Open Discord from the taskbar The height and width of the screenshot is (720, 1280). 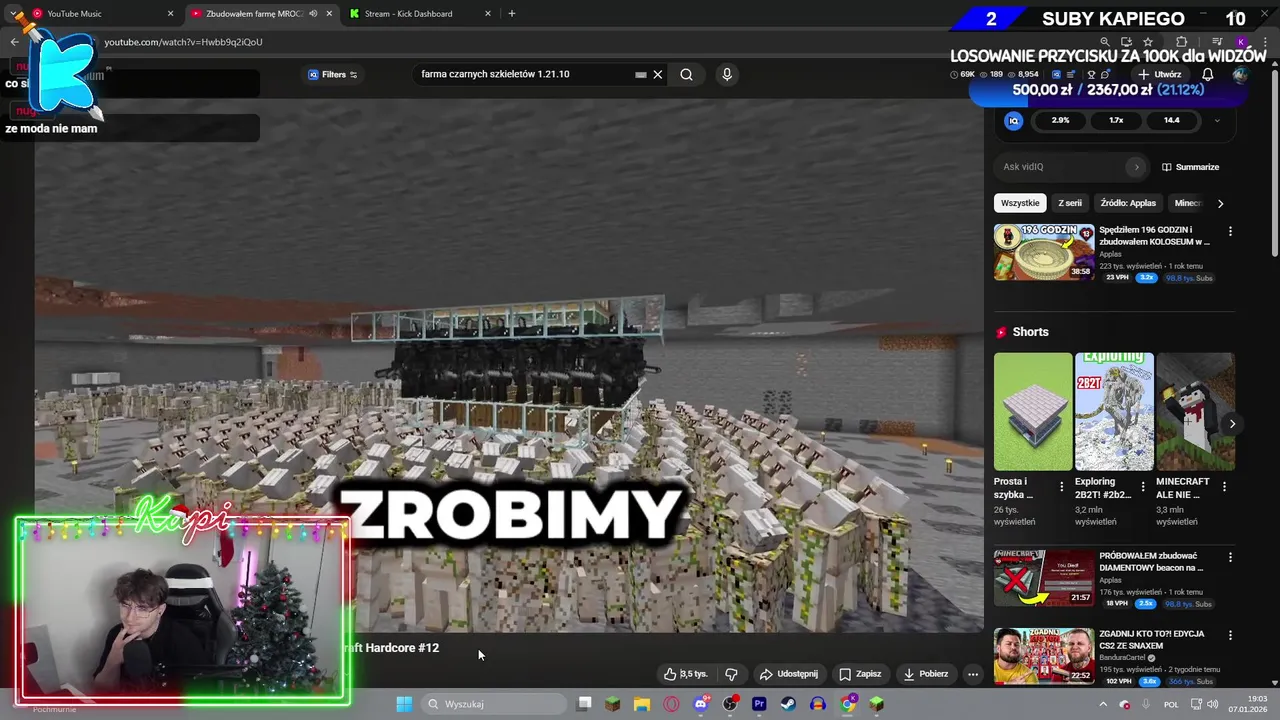701,704
